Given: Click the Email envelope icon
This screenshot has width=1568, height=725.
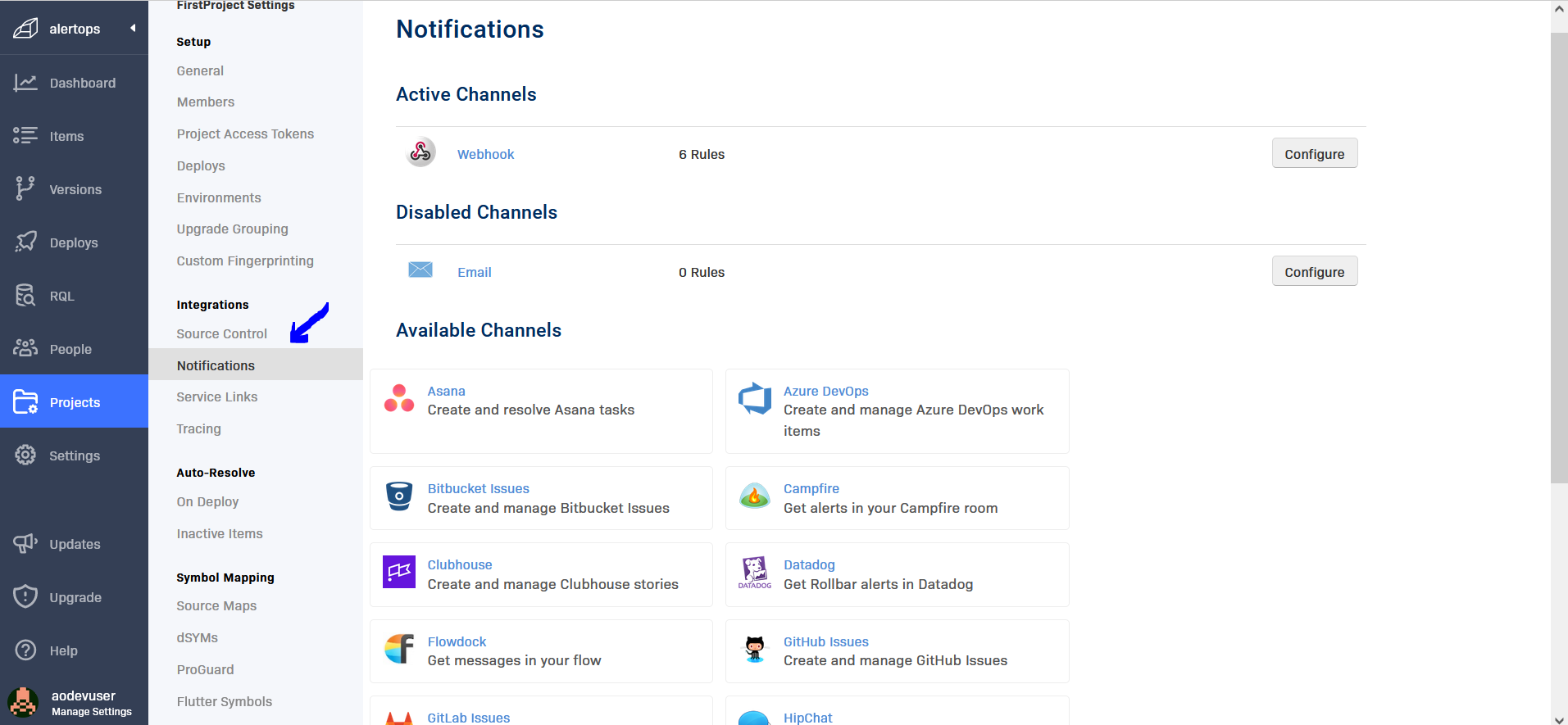Looking at the screenshot, I should coord(420,270).
